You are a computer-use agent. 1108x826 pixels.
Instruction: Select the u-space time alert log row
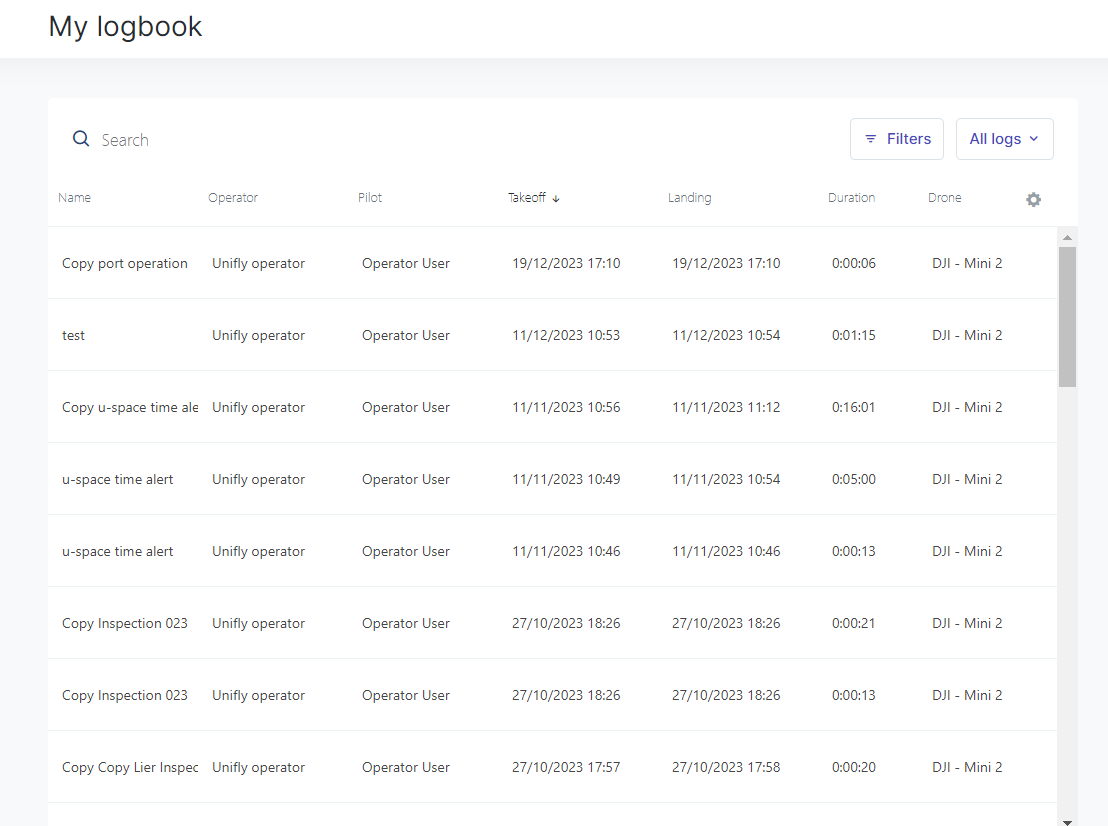pyautogui.click(x=117, y=479)
